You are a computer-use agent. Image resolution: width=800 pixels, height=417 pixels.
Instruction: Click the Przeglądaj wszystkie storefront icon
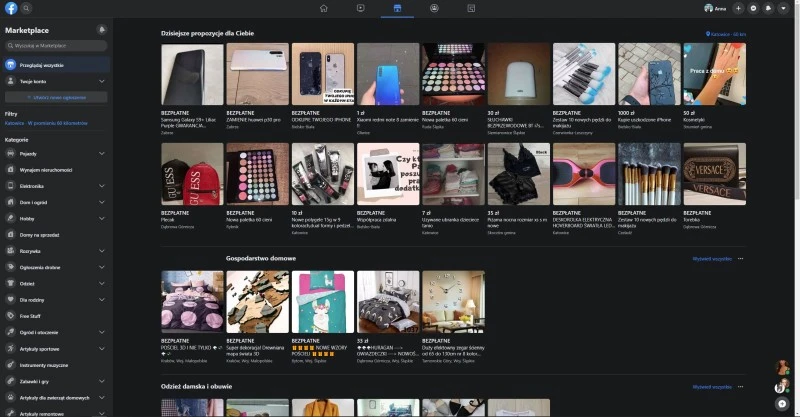coord(10,65)
